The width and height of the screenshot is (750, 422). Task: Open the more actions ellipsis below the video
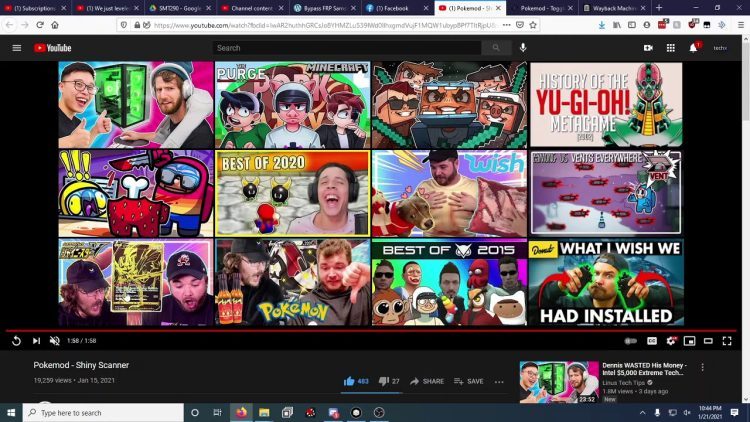click(x=499, y=382)
